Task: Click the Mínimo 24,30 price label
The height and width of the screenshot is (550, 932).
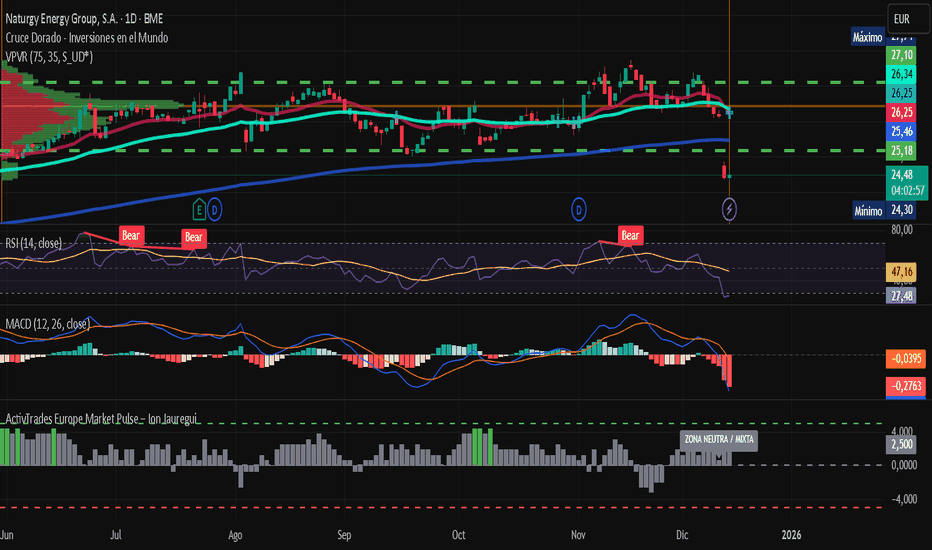Action: pyautogui.click(x=884, y=210)
